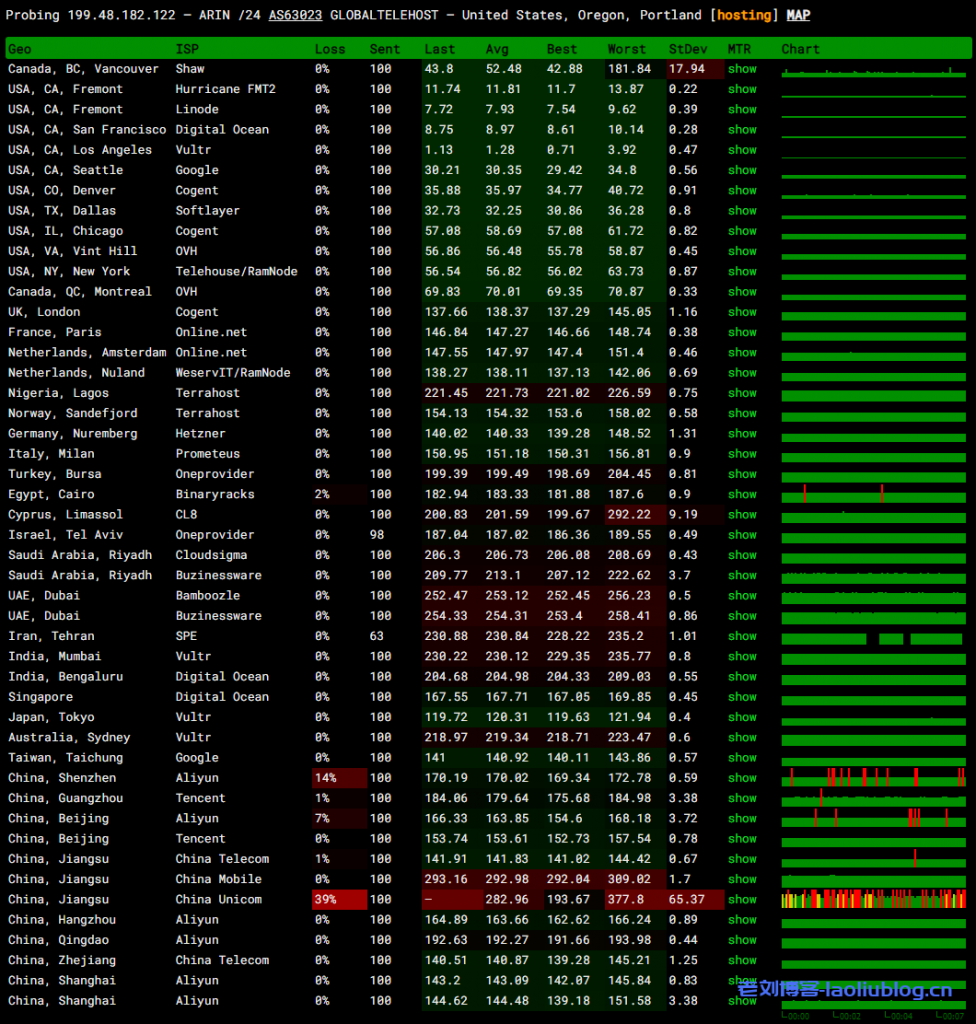976x1024 pixels.
Task: Sort by the Loss column header
Action: (330, 49)
